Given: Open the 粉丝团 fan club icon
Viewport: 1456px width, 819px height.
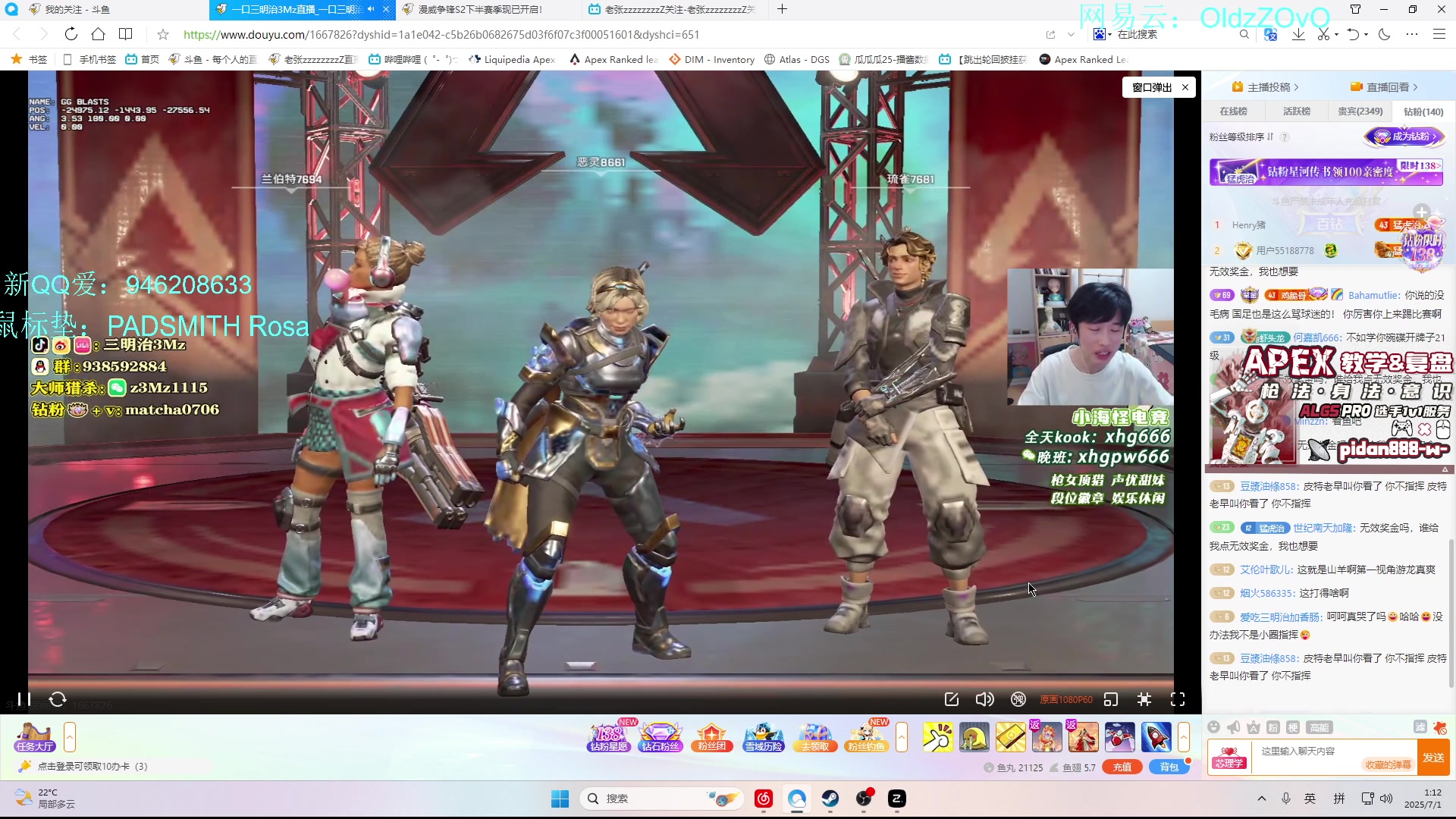Looking at the screenshot, I should (711, 736).
